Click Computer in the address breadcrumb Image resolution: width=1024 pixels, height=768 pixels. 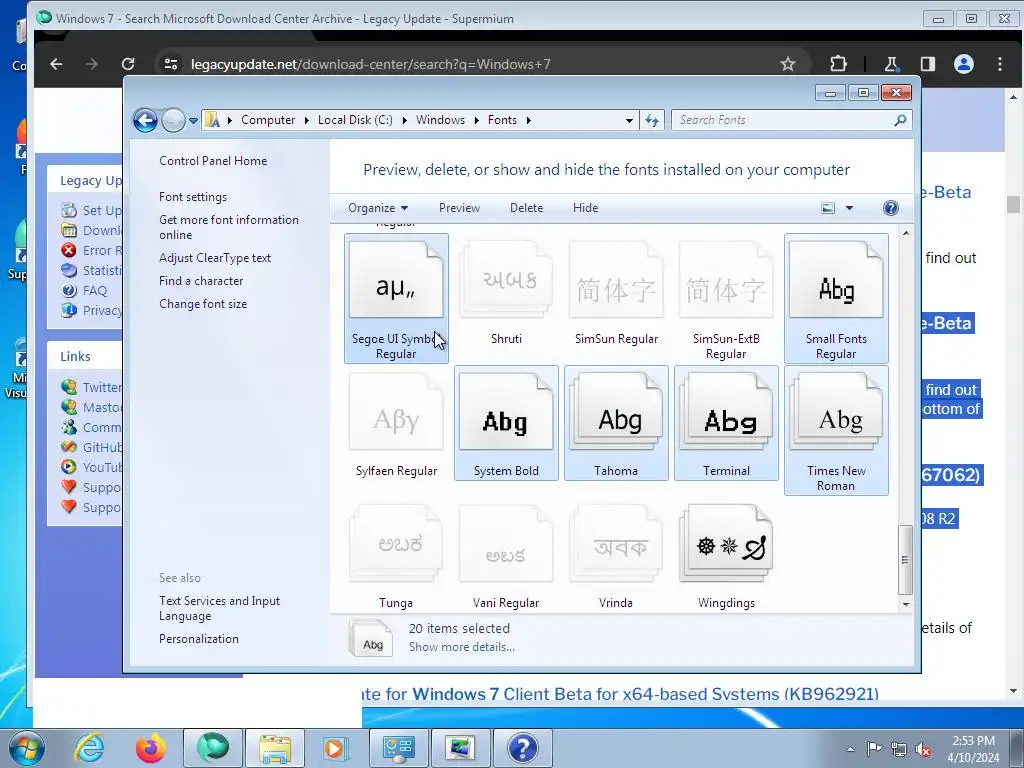[x=268, y=120]
